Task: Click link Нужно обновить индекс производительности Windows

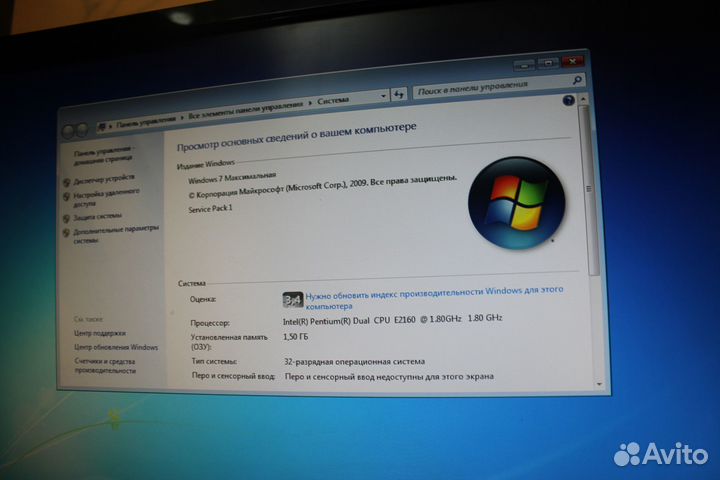Action: pos(434,298)
